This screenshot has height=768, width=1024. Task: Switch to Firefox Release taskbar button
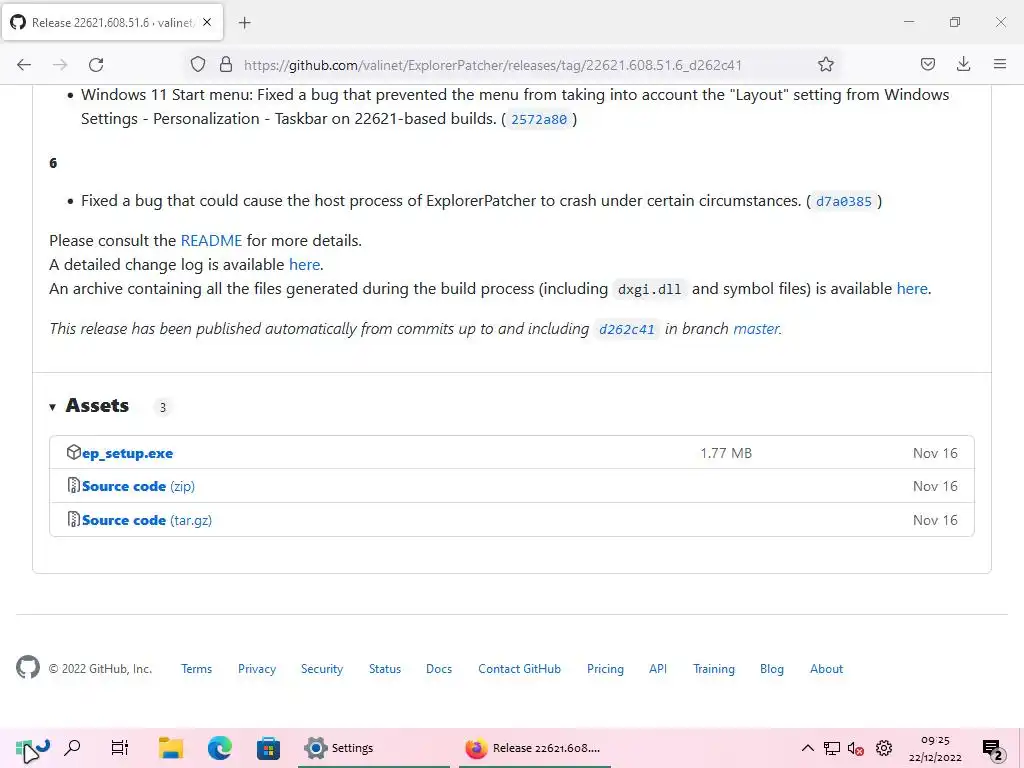[x=535, y=748]
